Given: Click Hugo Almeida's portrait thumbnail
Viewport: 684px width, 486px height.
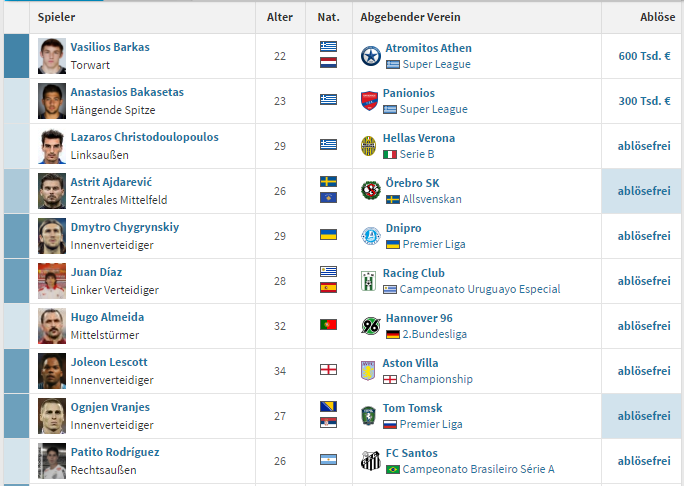Looking at the screenshot, I should [52, 326].
